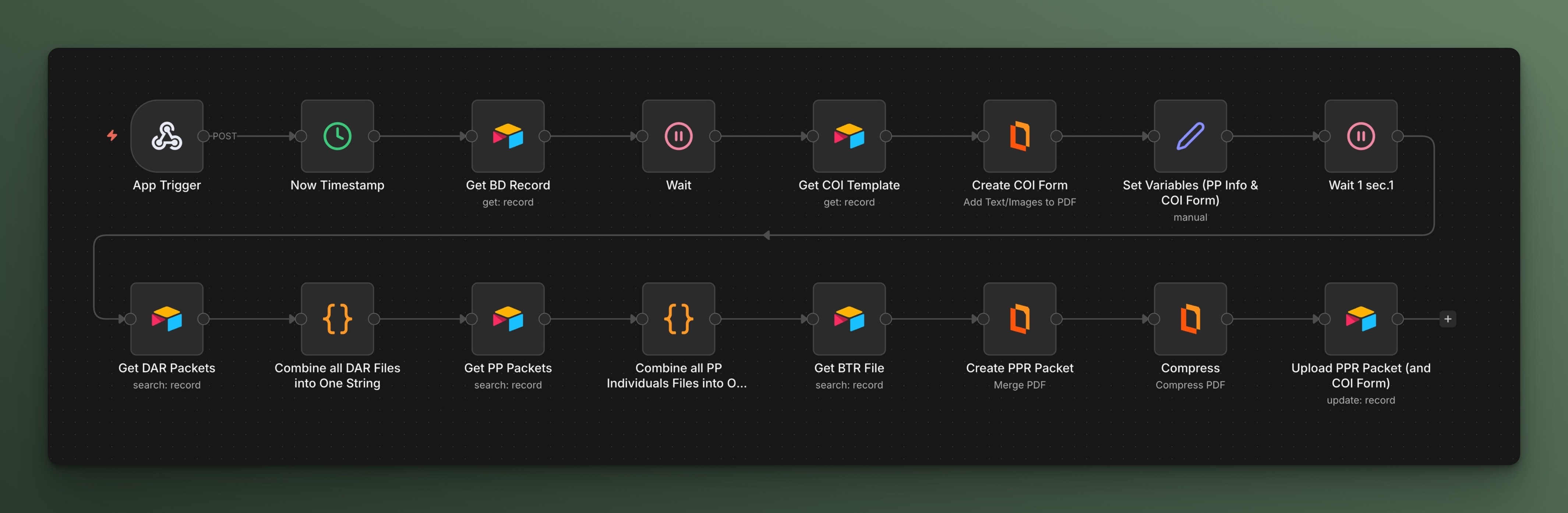Click the red lightning trigger indicator
The image size is (1568, 513).
(x=112, y=135)
